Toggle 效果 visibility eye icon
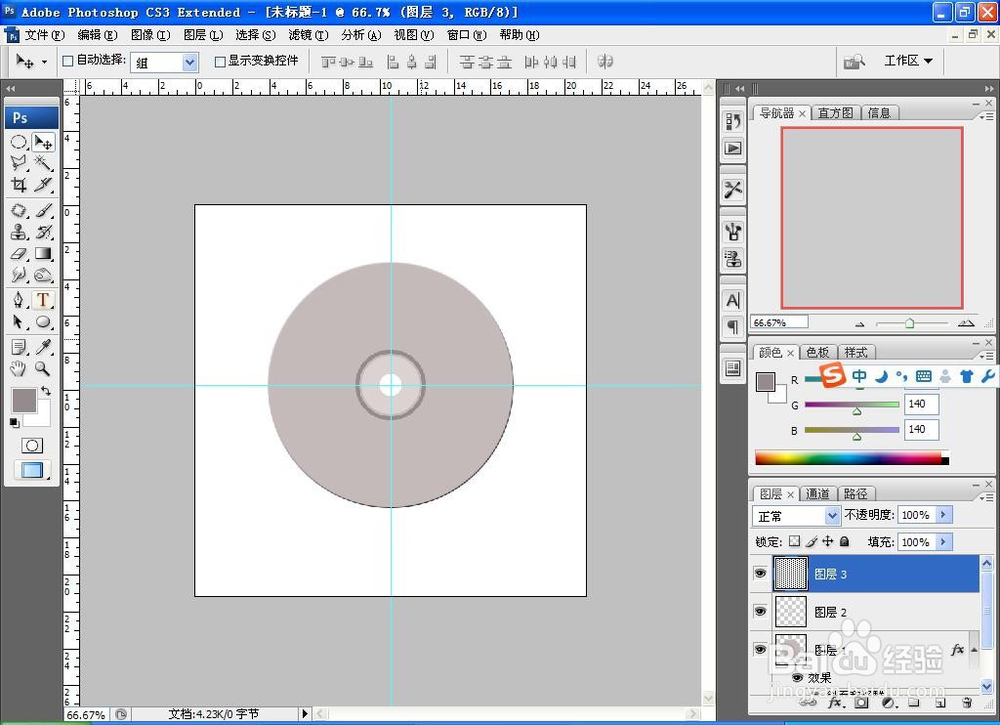Viewport: 1000px width, 725px height. click(x=797, y=677)
